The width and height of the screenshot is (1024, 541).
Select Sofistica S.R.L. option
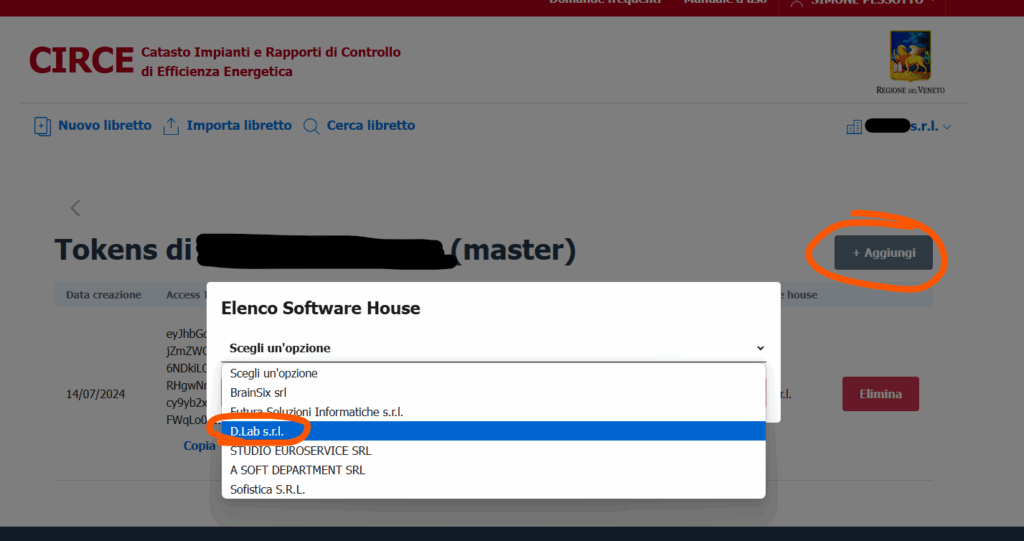(x=494, y=489)
